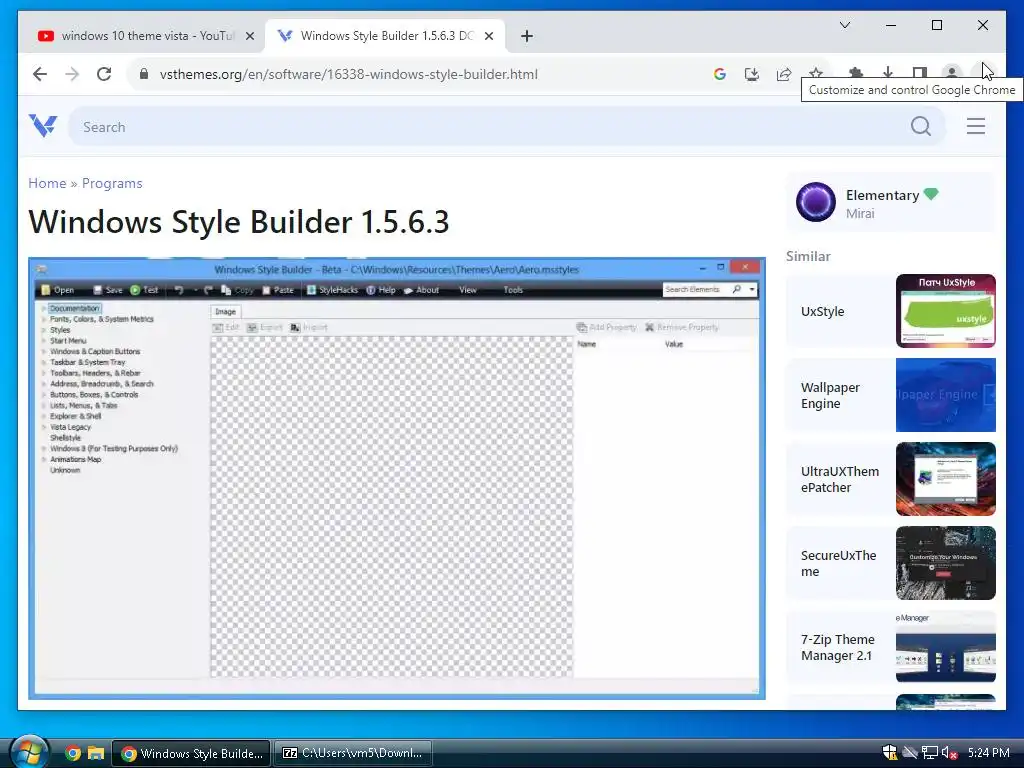Click the Home breadcrumb link
Viewport: 1024px width, 768px height.
tap(47, 183)
